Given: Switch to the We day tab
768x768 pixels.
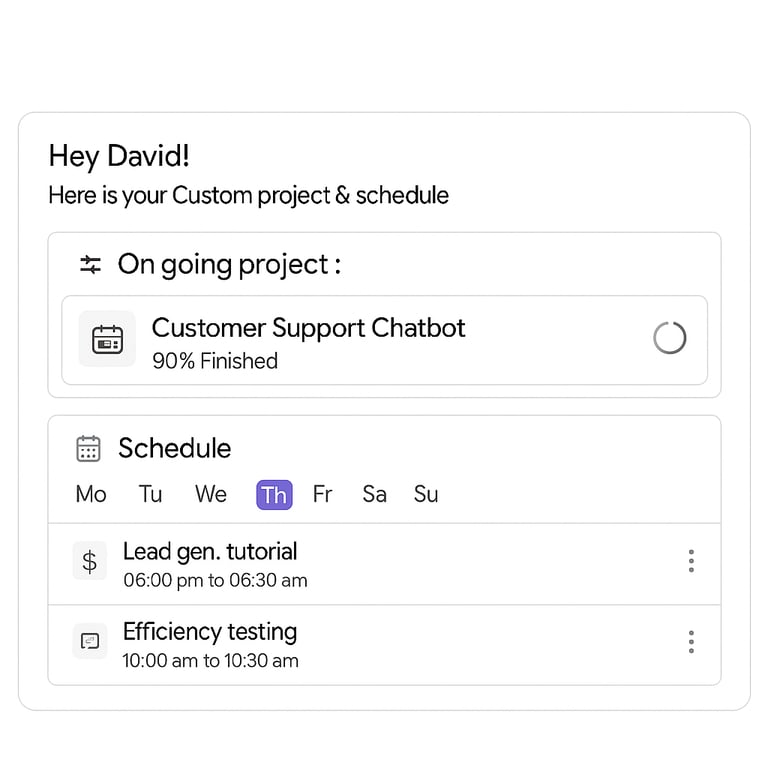Looking at the screenshot, I should pyautogui.click(x=211, y=494).
